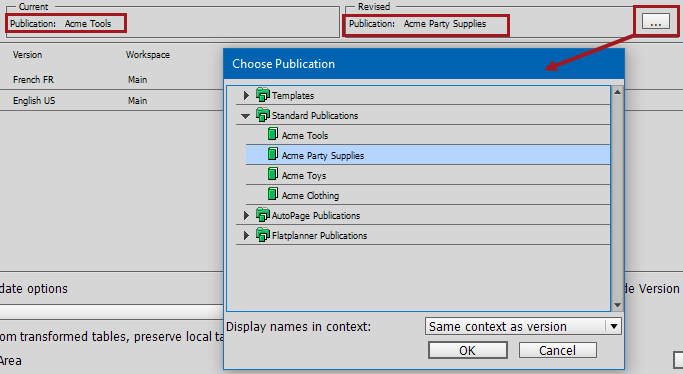Expand the AutoPage Publications node
This screenshot has width=683, height=374.
[246, 215]
